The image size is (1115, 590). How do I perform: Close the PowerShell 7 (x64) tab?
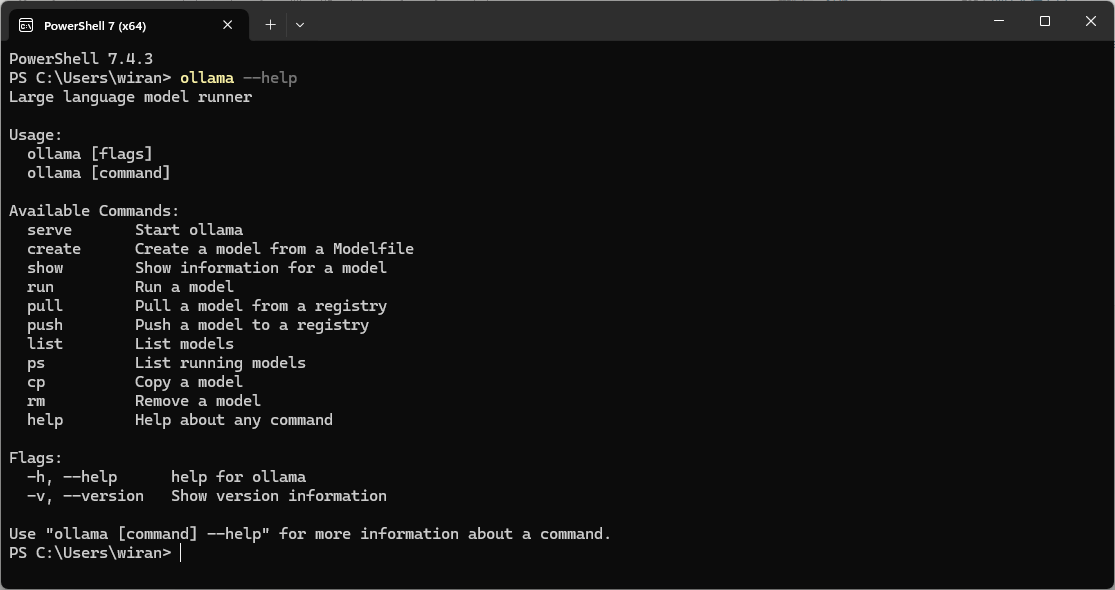pyautogui.click(x=228, y=25)
